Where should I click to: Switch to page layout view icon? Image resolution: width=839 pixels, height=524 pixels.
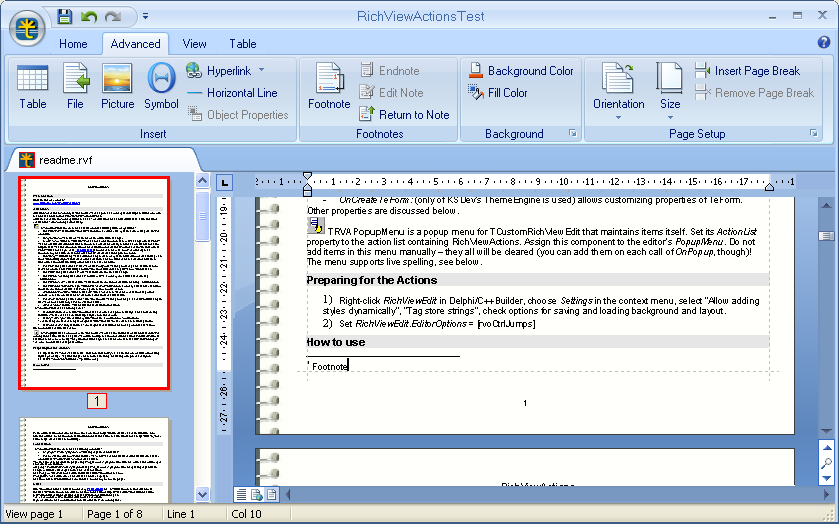[x=272, y=495]
